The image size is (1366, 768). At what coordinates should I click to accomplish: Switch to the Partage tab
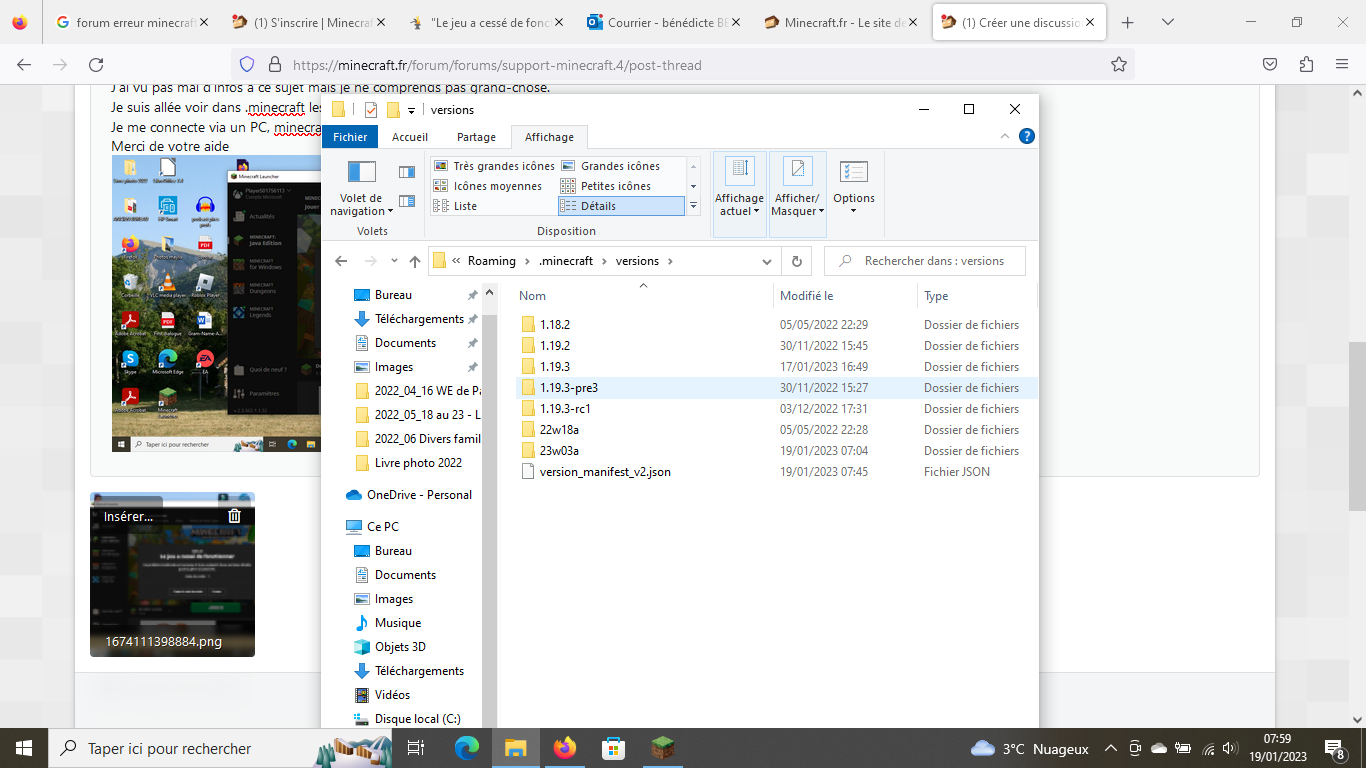click(x=476, y=137)
